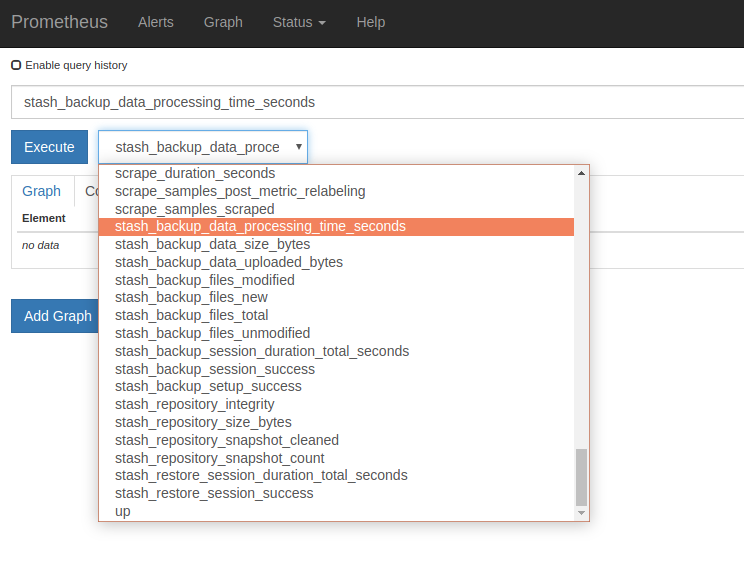The image size is (744, 578).
Task: Select scrape_duration_seconds from the metric list
Action: point(195,173)
